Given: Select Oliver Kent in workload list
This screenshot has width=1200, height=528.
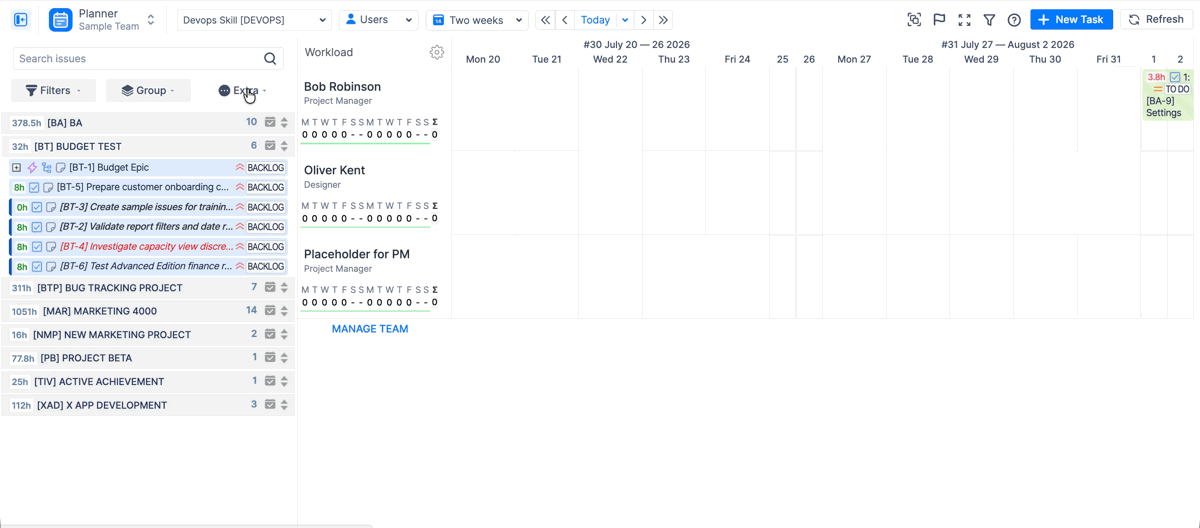Looking at the screenshot, I should 334,171.
